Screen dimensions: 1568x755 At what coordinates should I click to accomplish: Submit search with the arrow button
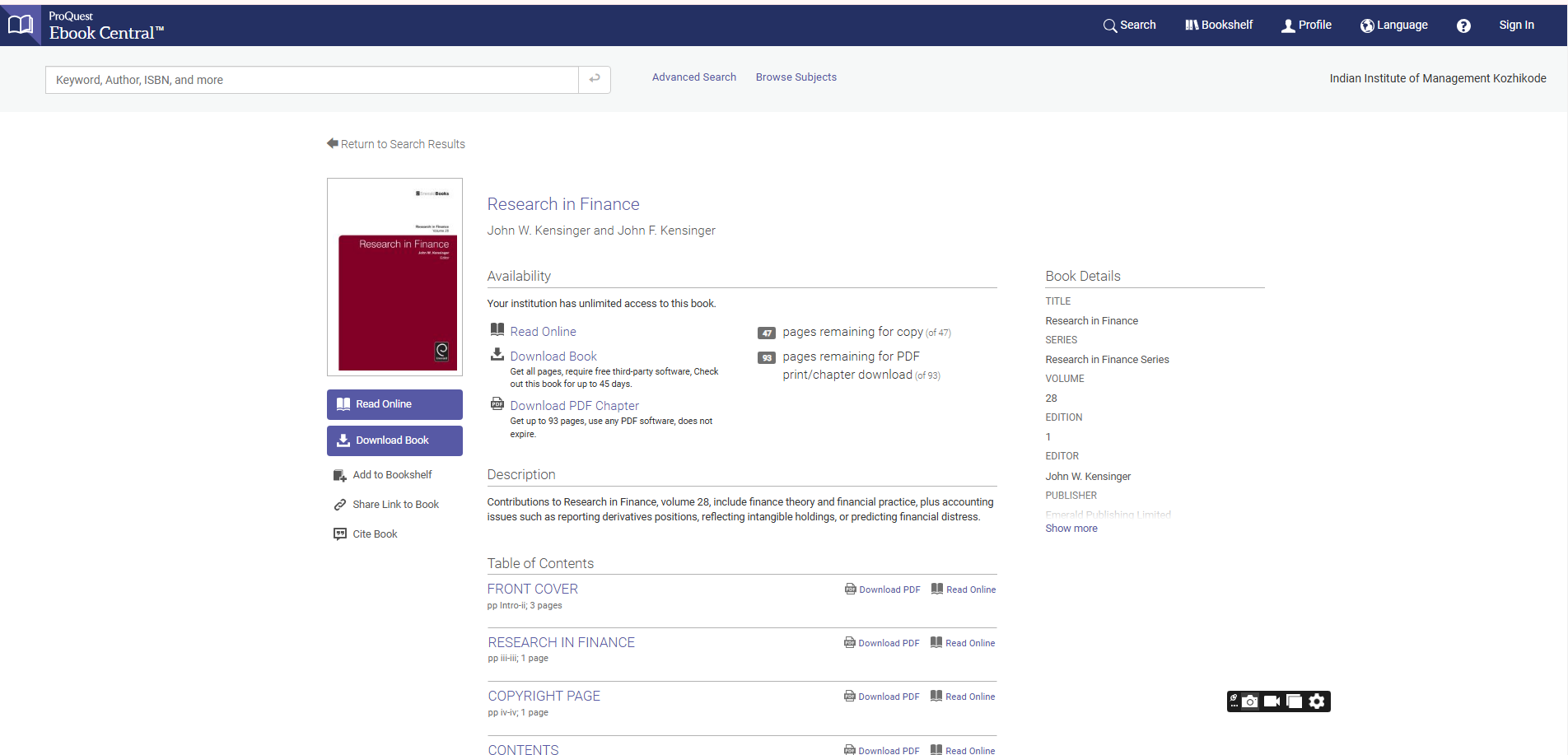pyautogui.click(x=594, y=79)
